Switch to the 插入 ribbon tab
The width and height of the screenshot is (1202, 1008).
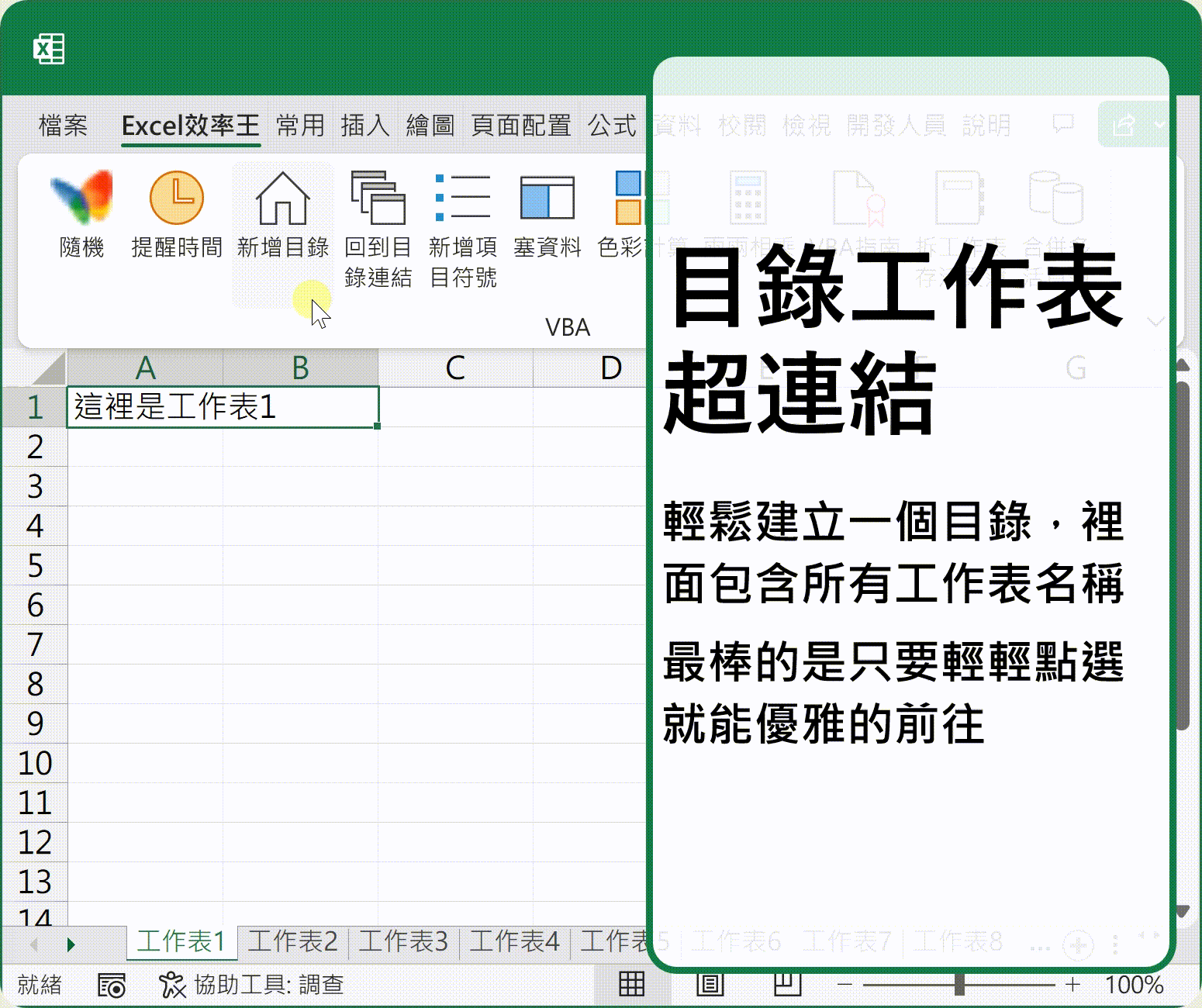click(364, 125)
